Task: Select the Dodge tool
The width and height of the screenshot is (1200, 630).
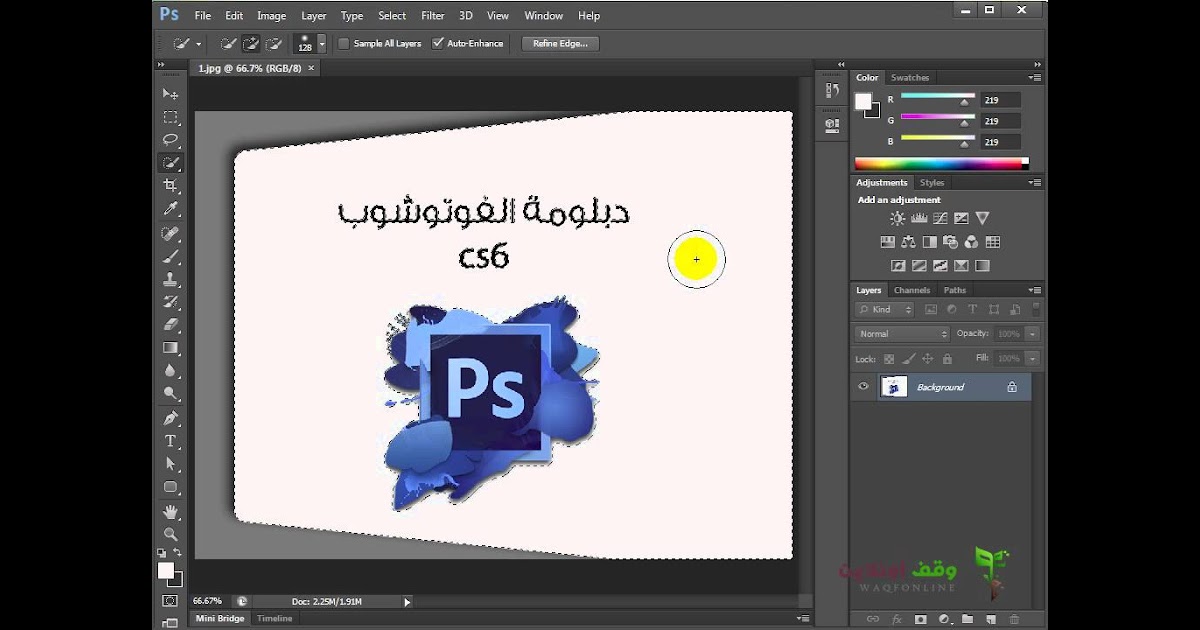Action: 171,394
